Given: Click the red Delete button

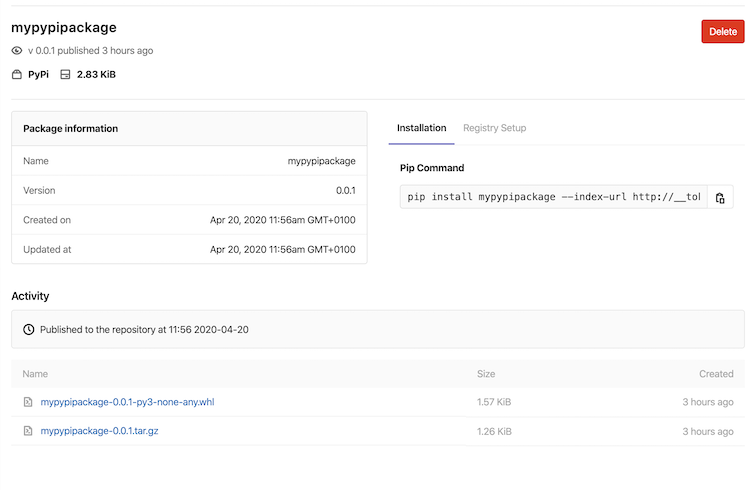Looking at the screenshot, I should point(722,32).
